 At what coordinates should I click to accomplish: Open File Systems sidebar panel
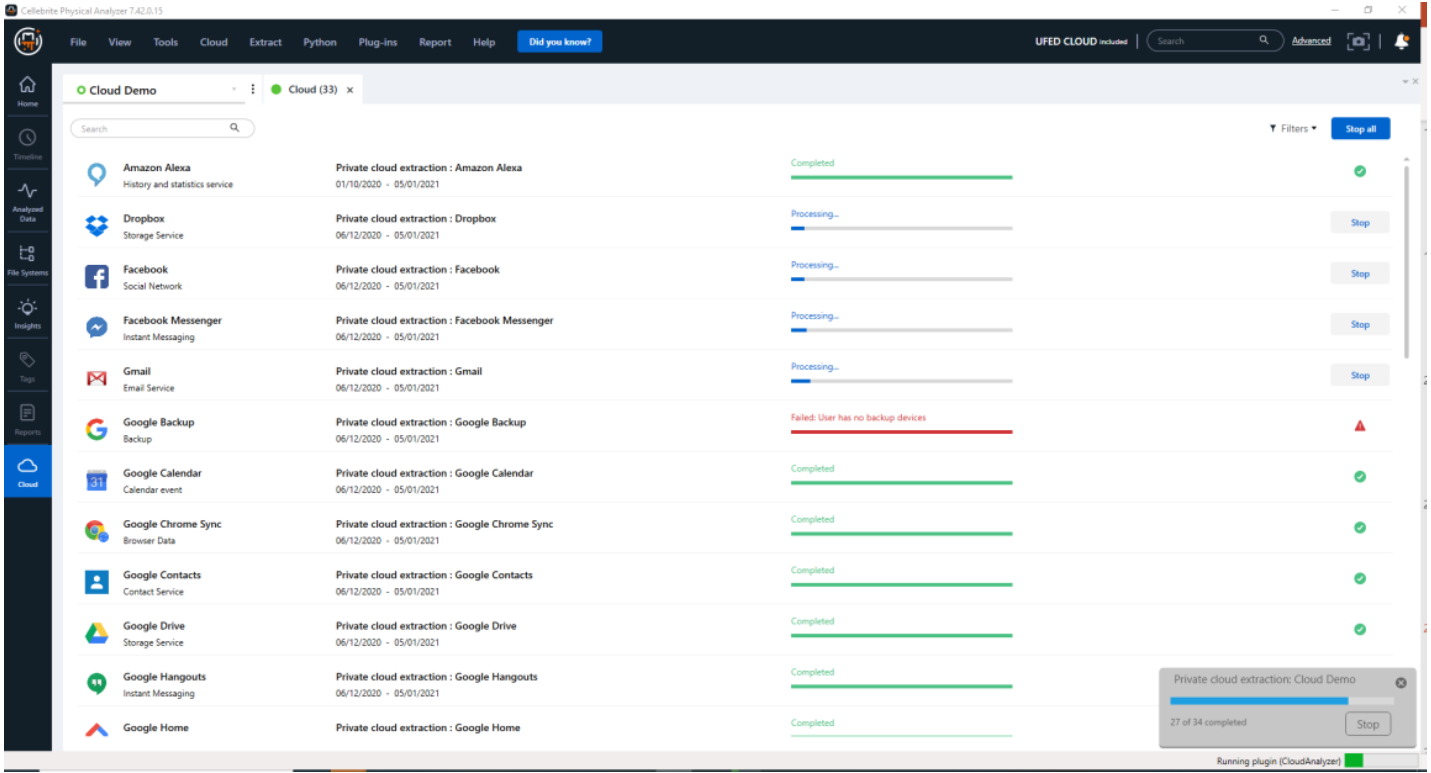click(x=27, y=259)
